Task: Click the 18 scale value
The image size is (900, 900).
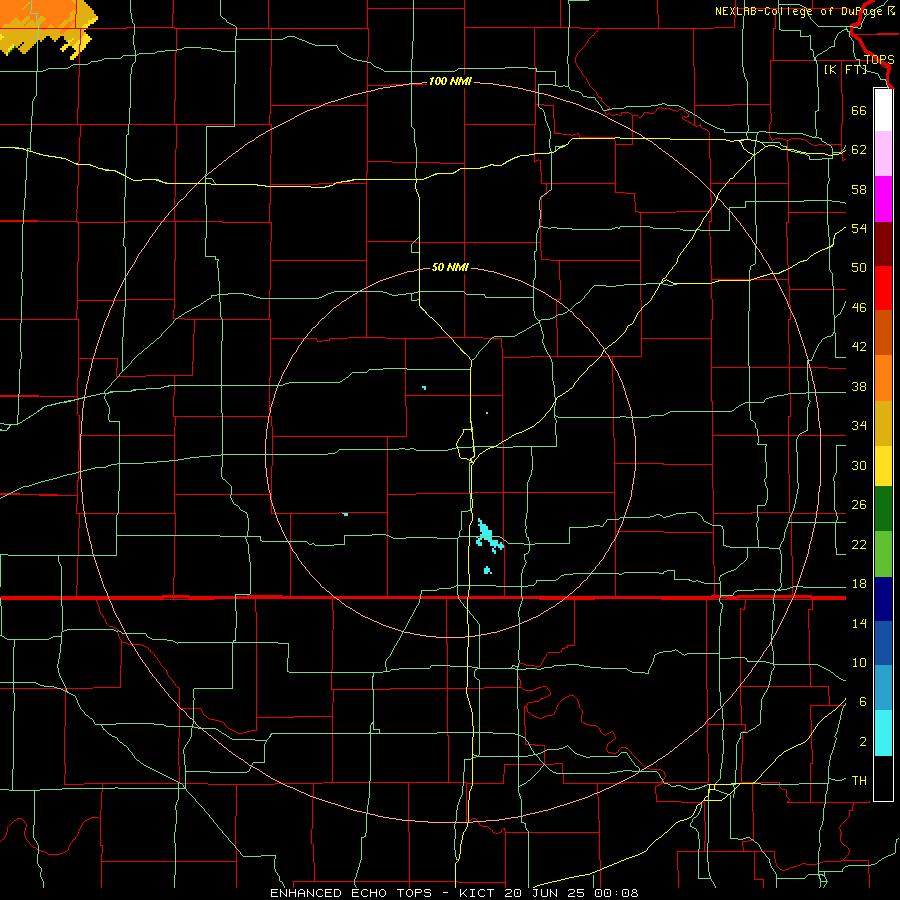Action: pos(859,584)
